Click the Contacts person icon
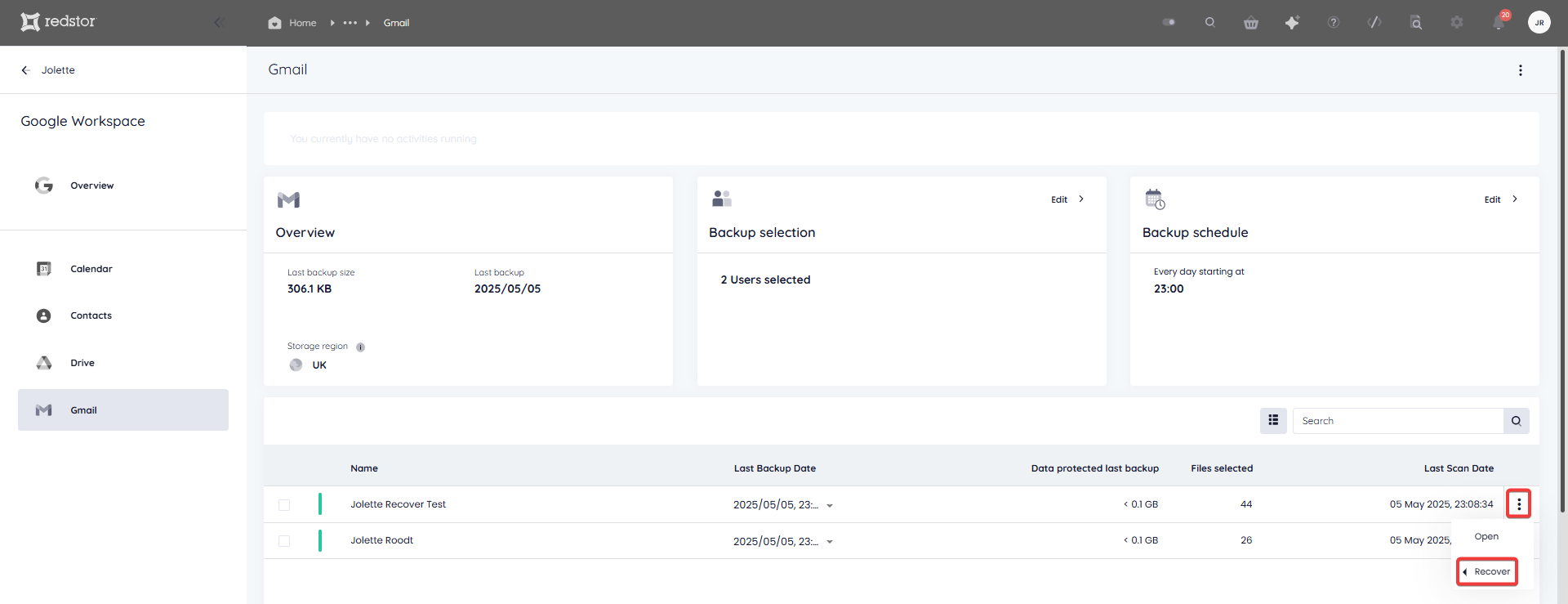This screenshot has width=1568, height=604. pos(44,315)
